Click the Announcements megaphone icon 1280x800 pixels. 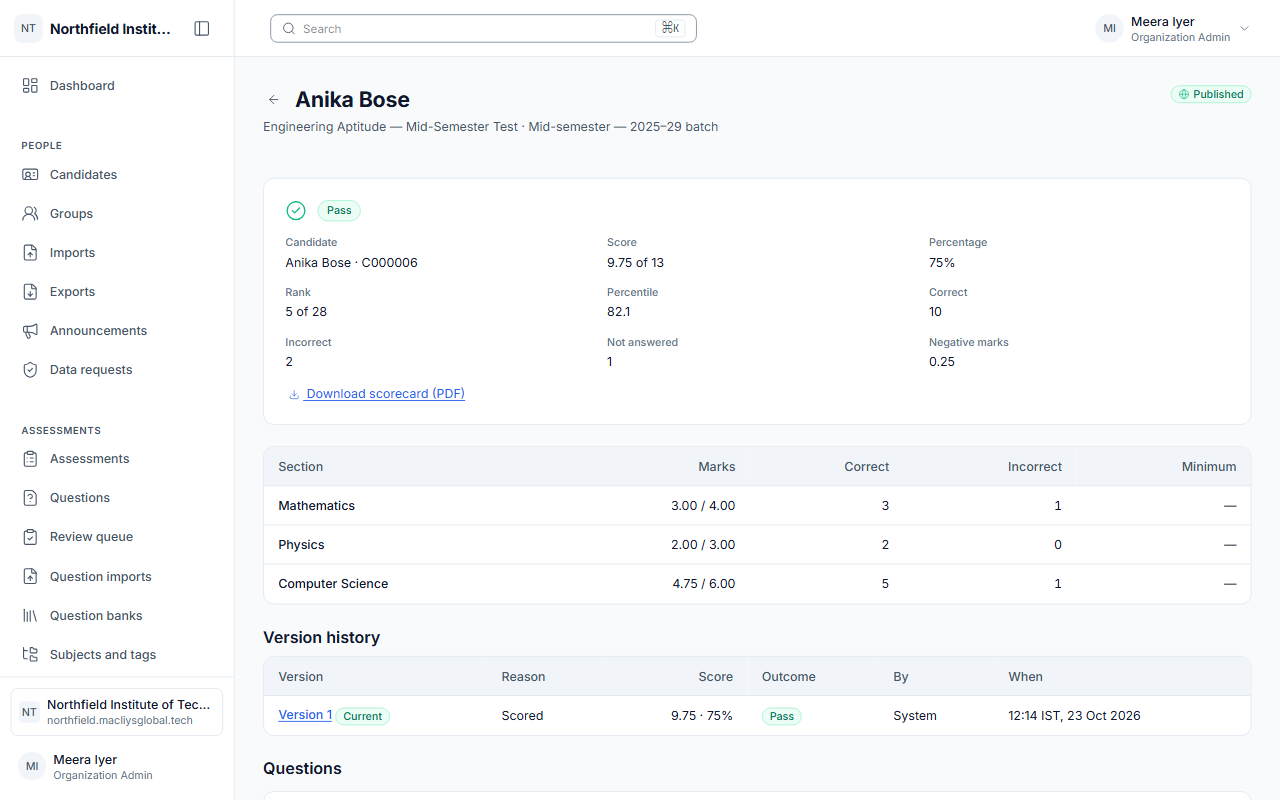click(30, 331)
